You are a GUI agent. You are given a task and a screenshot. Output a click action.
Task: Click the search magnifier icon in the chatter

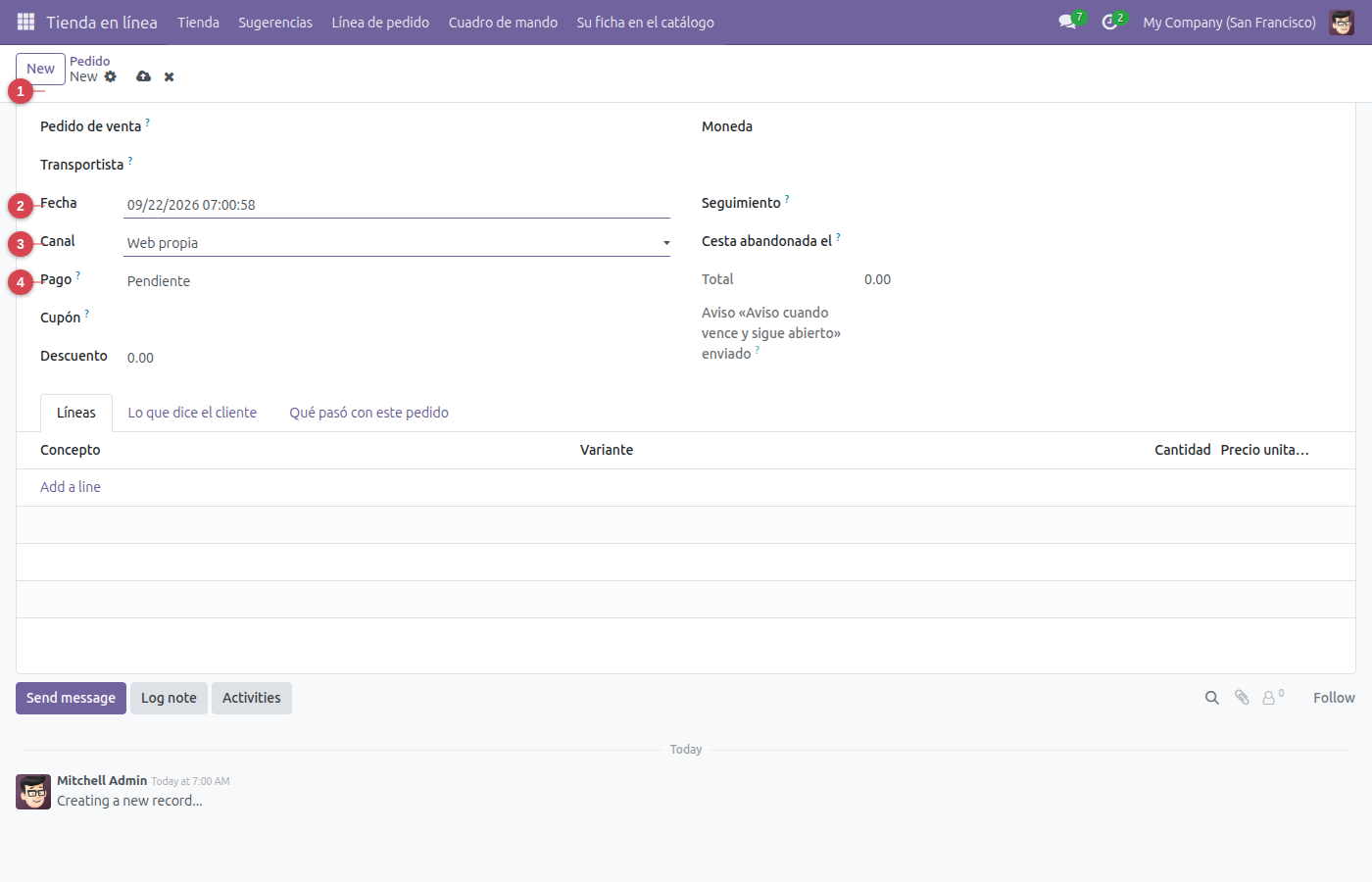(x=1212, y=698)
